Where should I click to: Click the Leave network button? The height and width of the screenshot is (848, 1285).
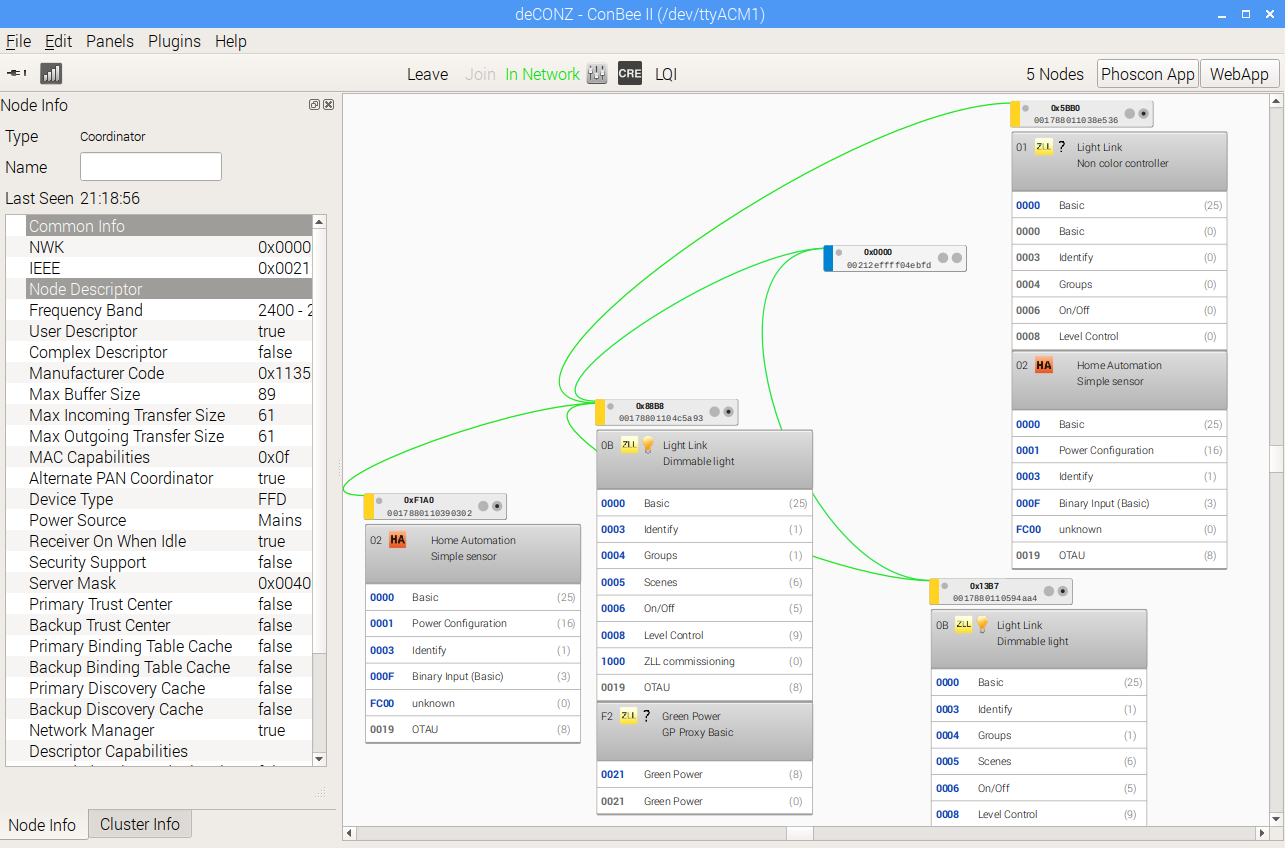(x=427, y=74)
